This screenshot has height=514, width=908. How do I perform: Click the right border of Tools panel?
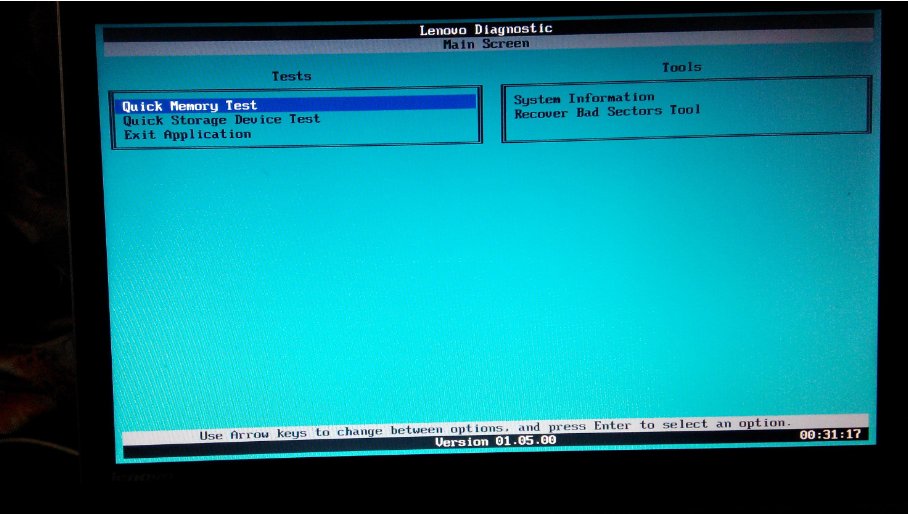tap(869, 110)
